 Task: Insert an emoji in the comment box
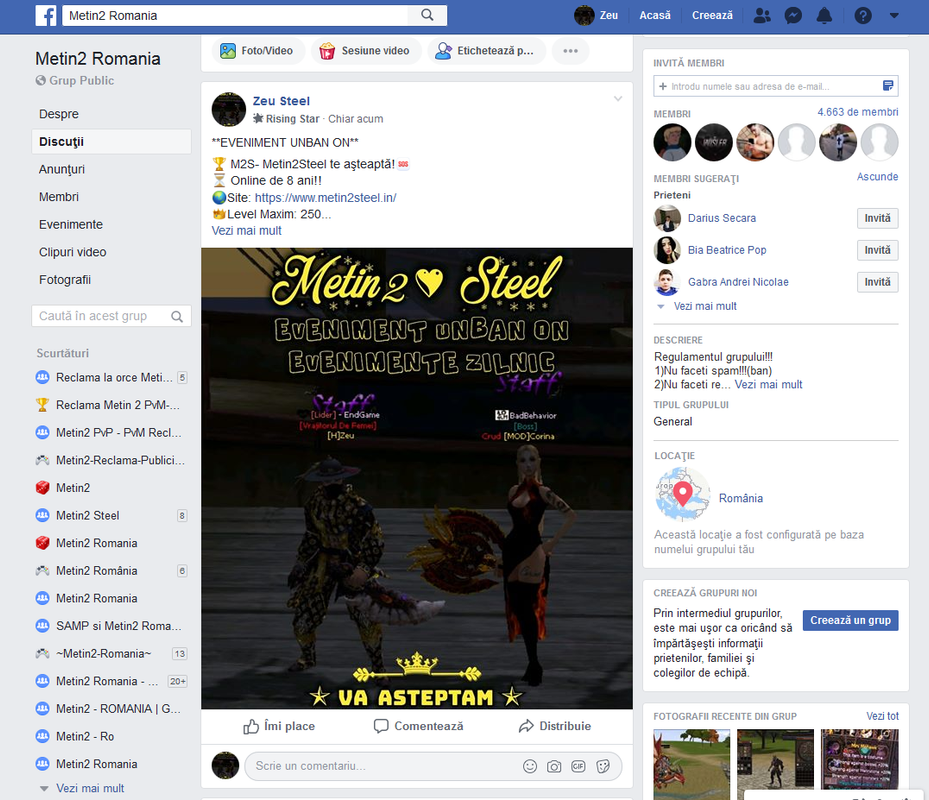click(x=530, y=766)
